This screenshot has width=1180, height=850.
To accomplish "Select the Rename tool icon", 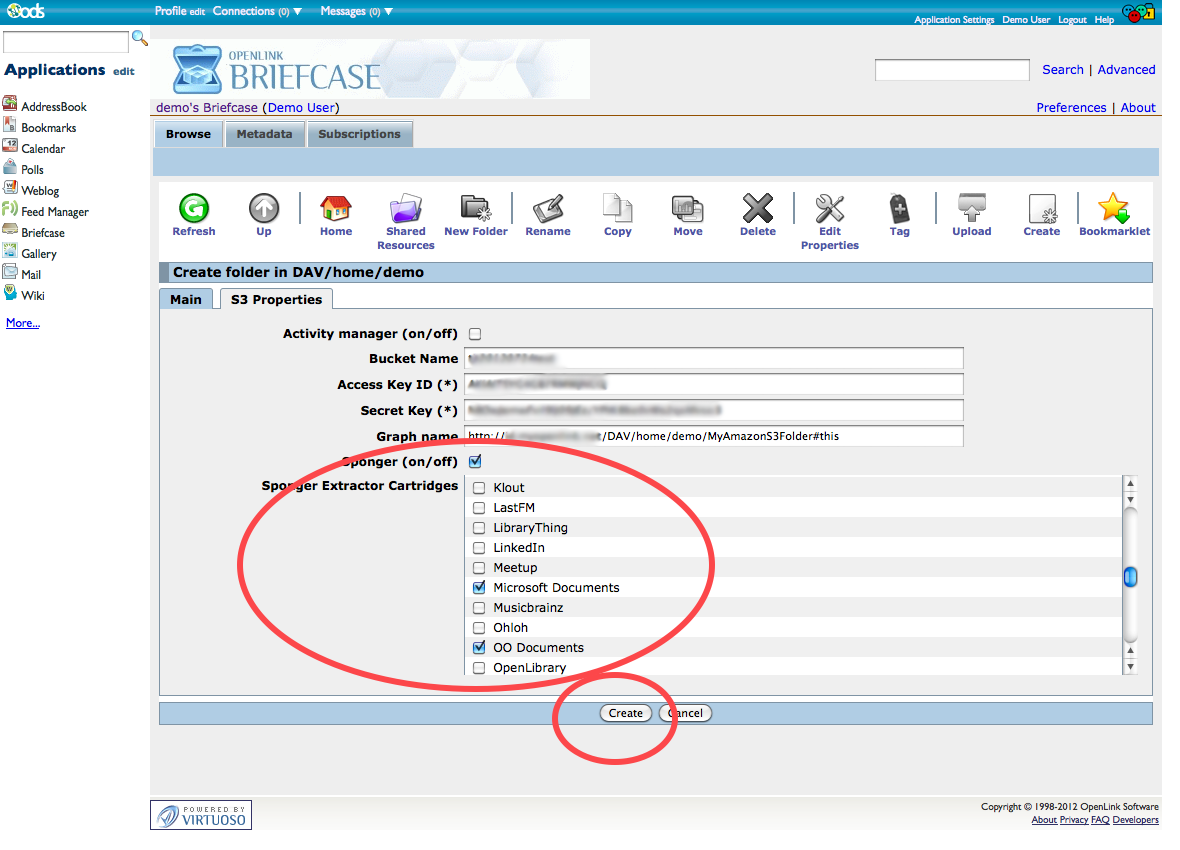I will 548,208.
